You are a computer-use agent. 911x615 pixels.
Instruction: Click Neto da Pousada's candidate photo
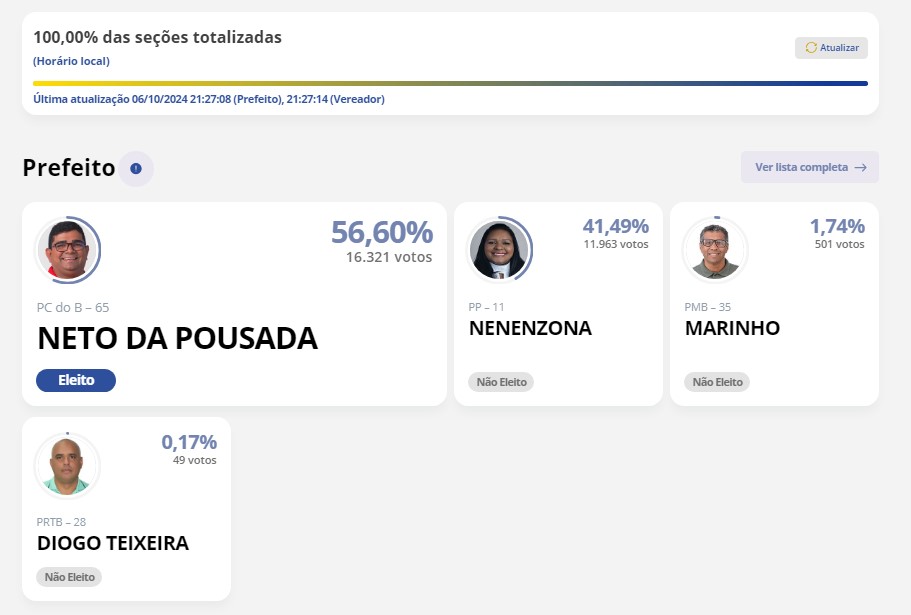[67, 250]
